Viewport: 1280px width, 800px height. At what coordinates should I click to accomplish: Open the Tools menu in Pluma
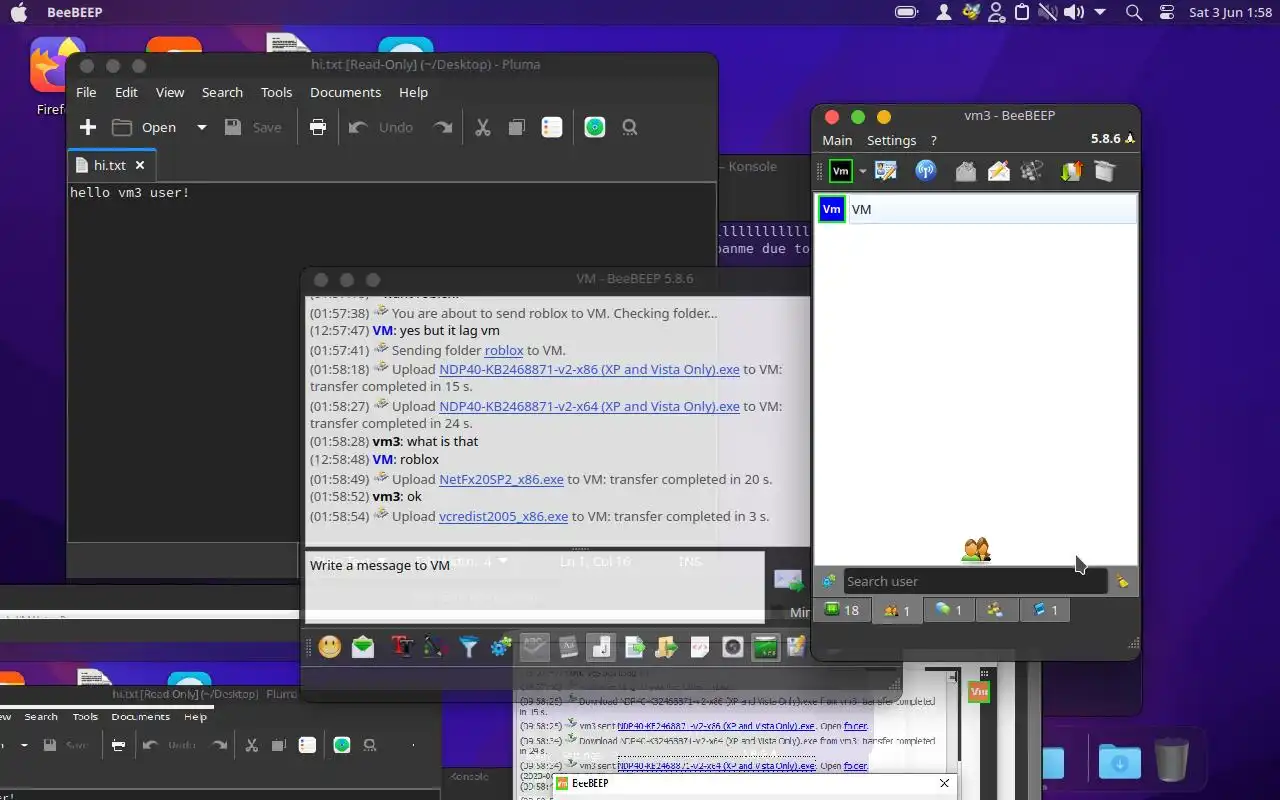tap(276, 92)
